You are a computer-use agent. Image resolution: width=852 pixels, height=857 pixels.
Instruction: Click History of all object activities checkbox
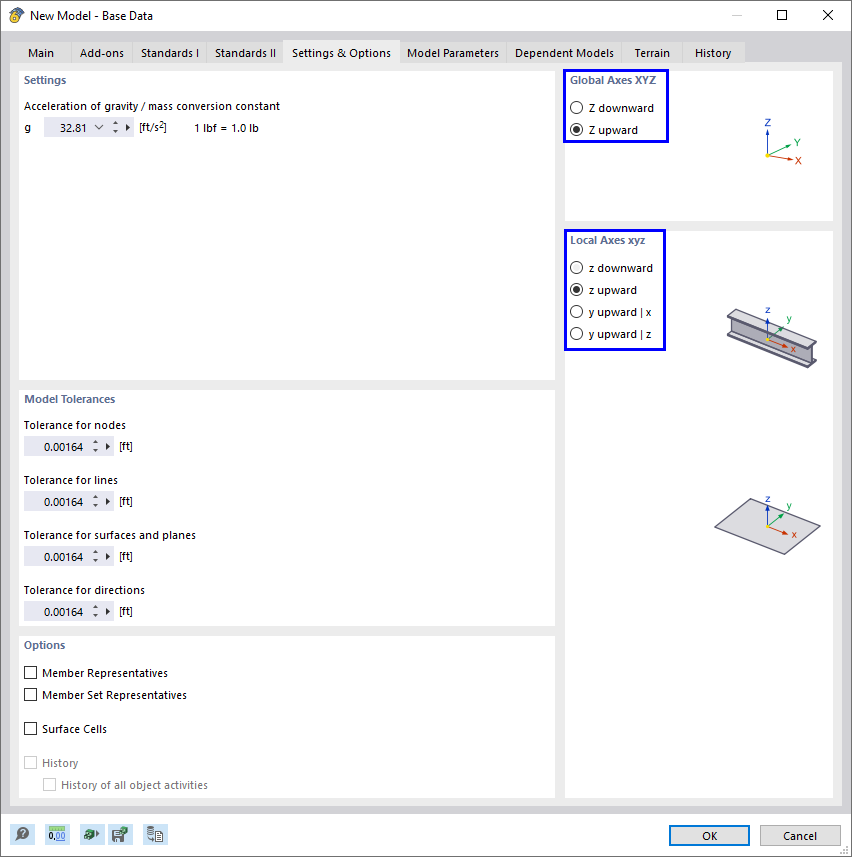tap(49, 785)
